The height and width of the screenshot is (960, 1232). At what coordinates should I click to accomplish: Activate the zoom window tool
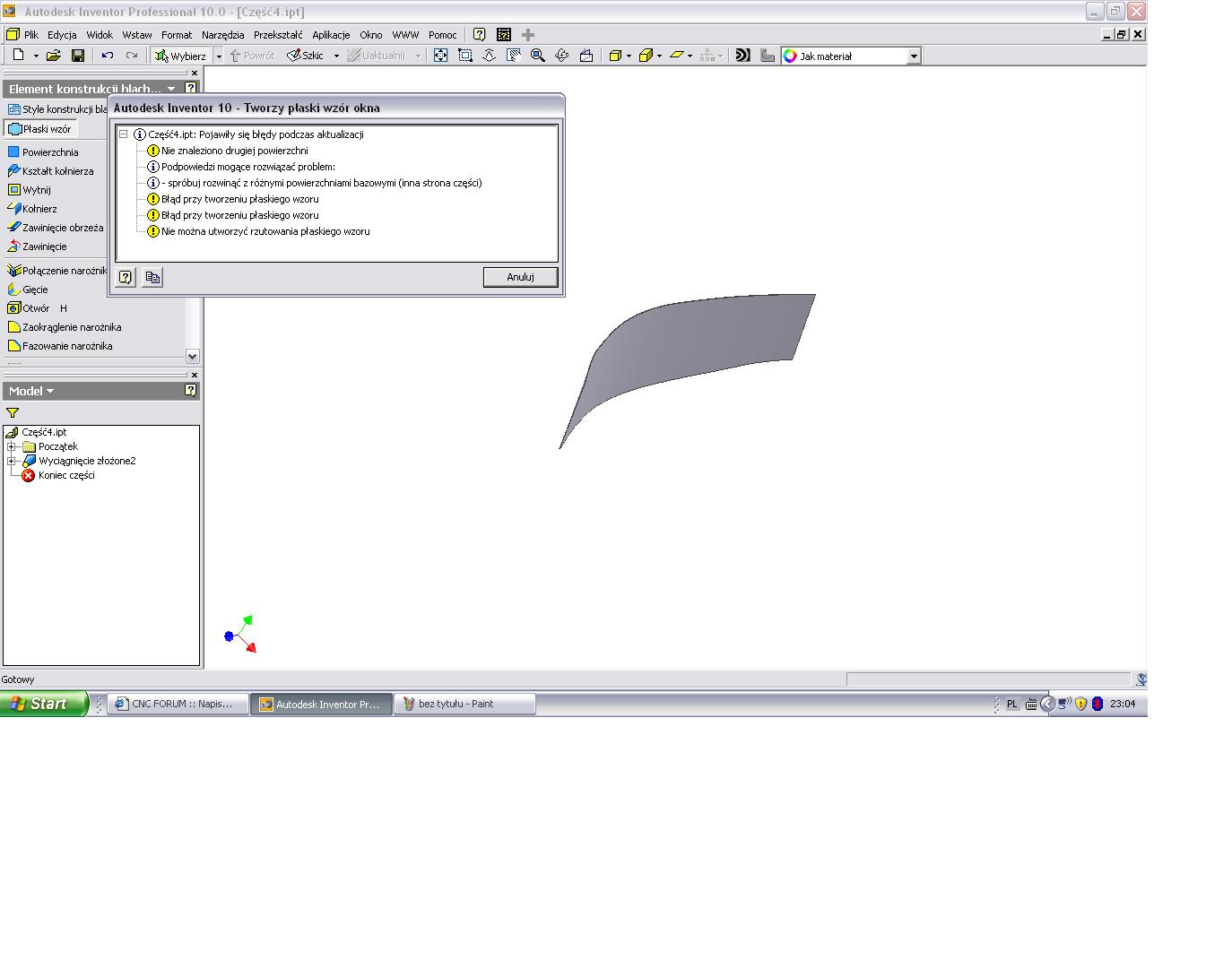click(465, 56)
